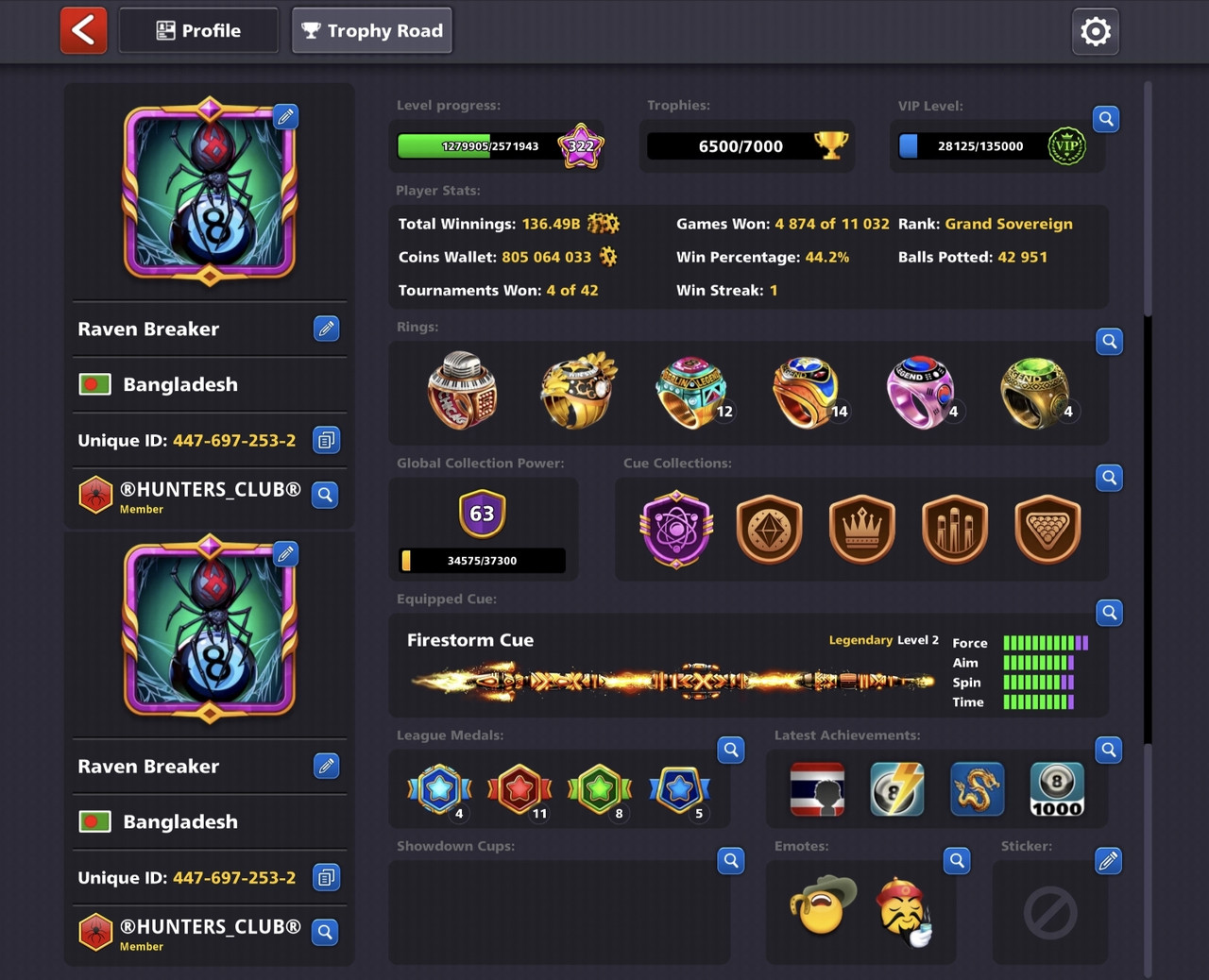Open Cue Collections magnifier icon

coord(1109,478)
